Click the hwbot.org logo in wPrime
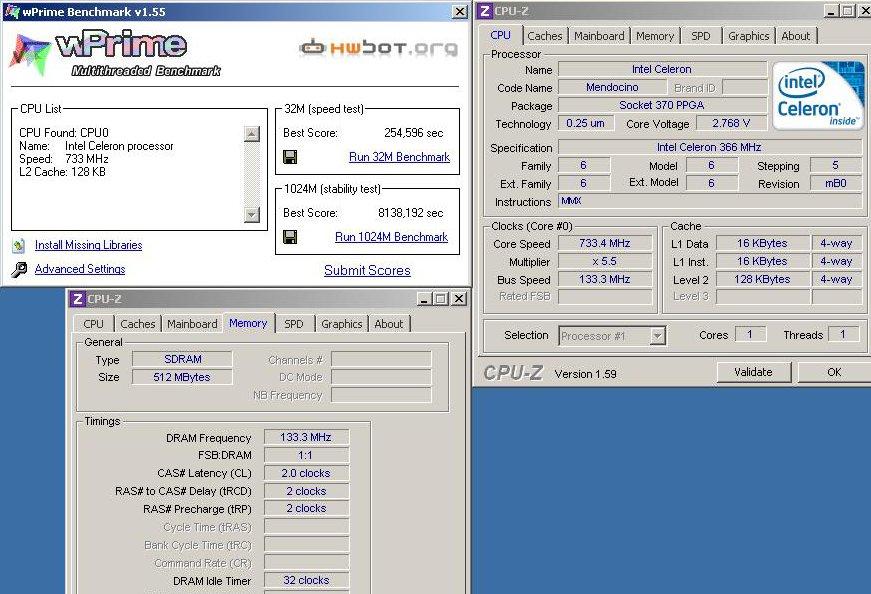The height and width of the screenshot is (594, 871). (x=379, y=48)
